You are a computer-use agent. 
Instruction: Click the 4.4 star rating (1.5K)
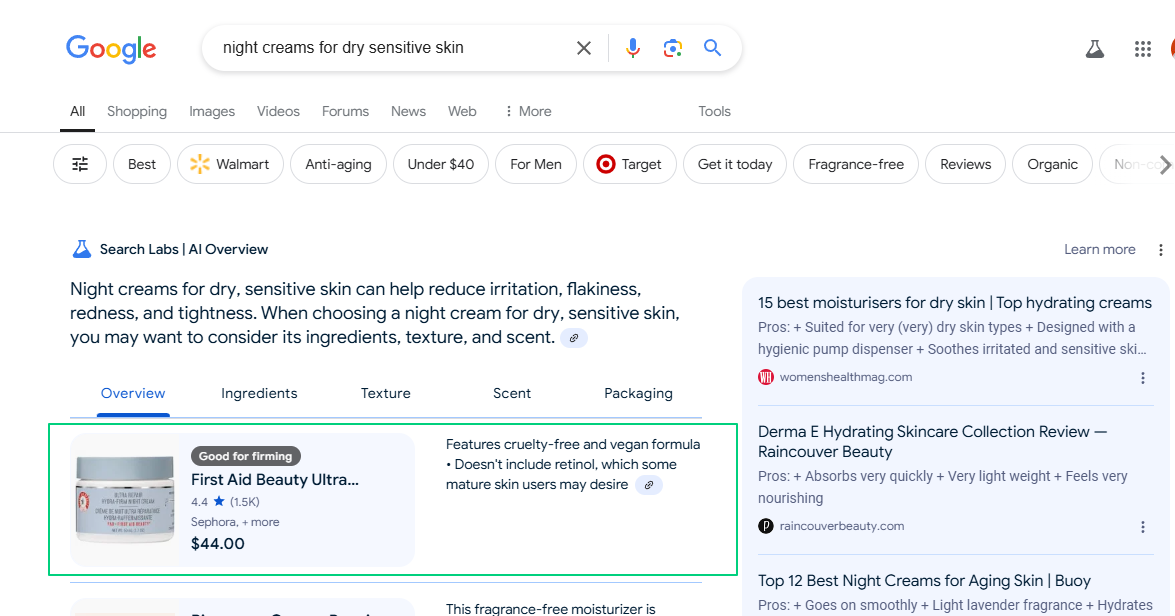tap(225, 502)
